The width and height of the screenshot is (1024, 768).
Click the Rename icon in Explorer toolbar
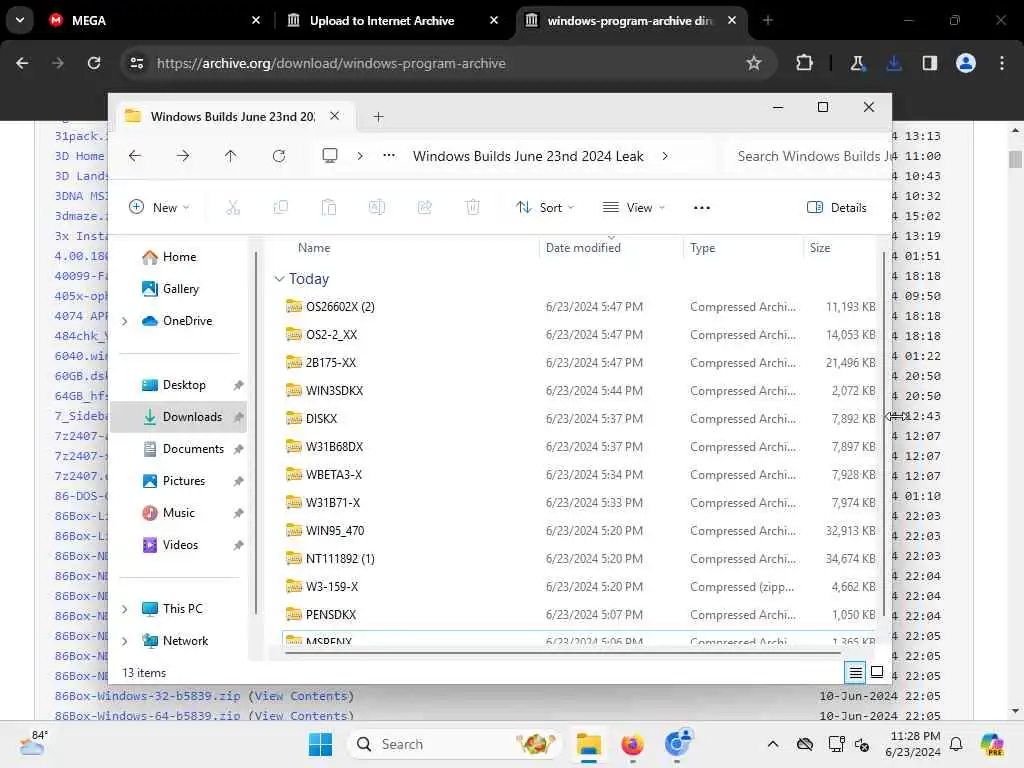pos(377,208)
